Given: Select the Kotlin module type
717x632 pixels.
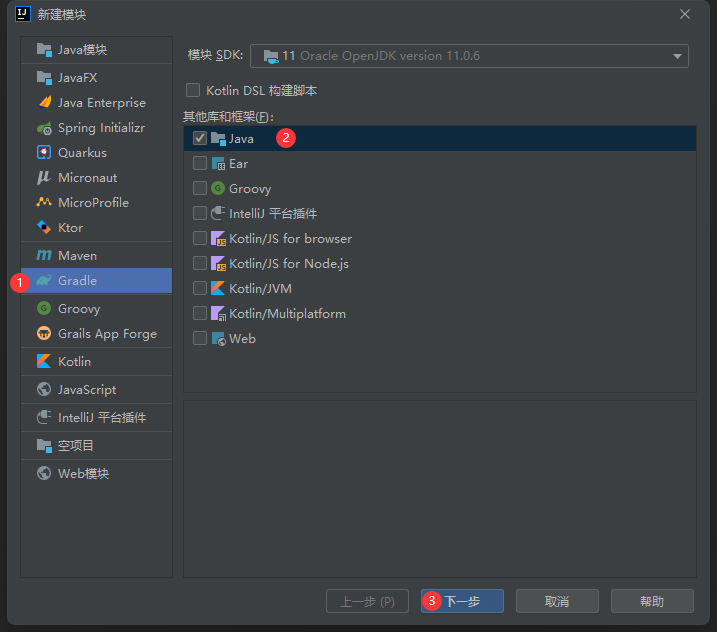Looking at the screenshot, I should (x=96, y=361).
